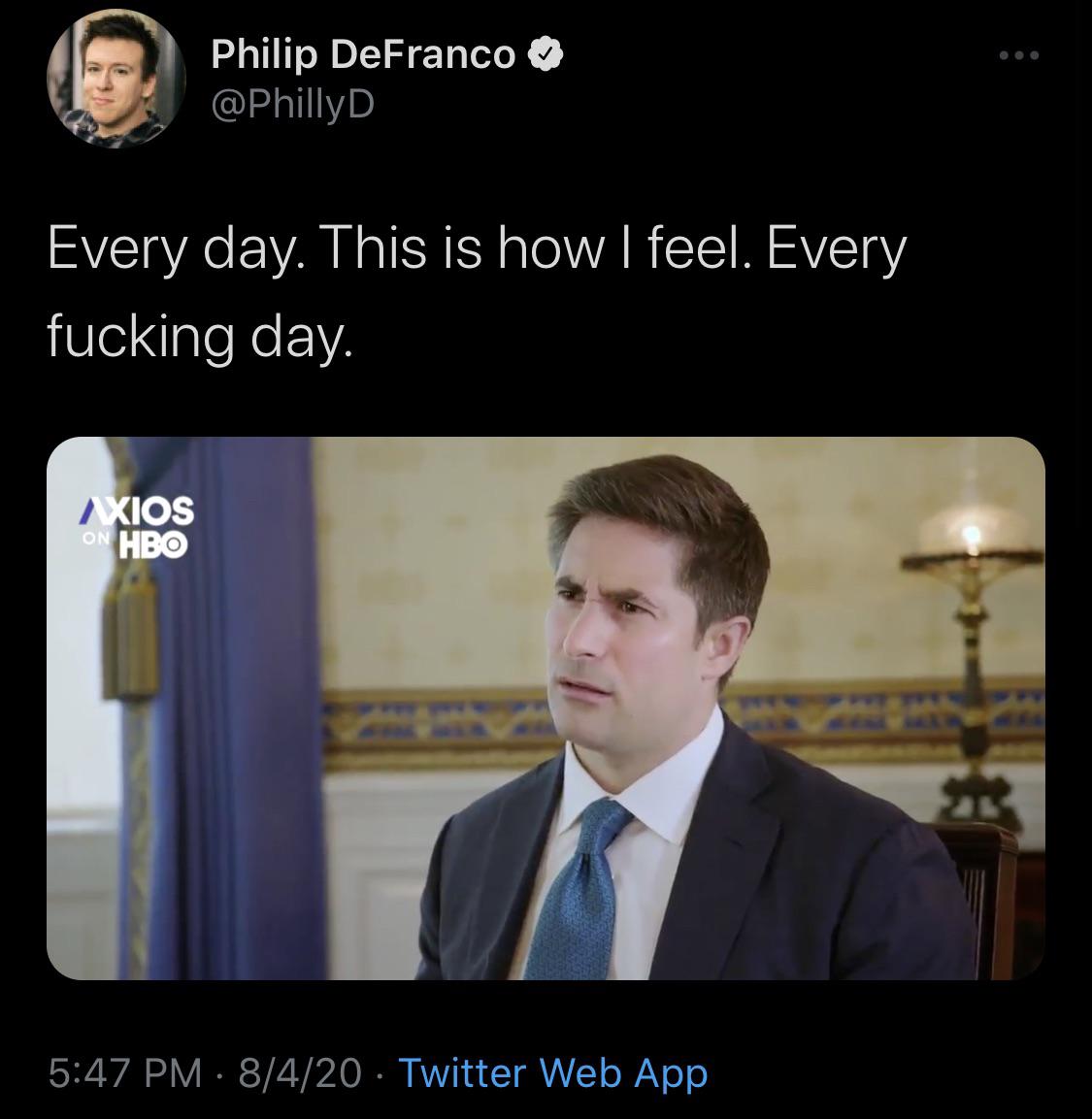1092x1119 pixels.
Task: Click the 5:47 PM timestamp
Action: pyautogui.click(x=125, y=1072)
